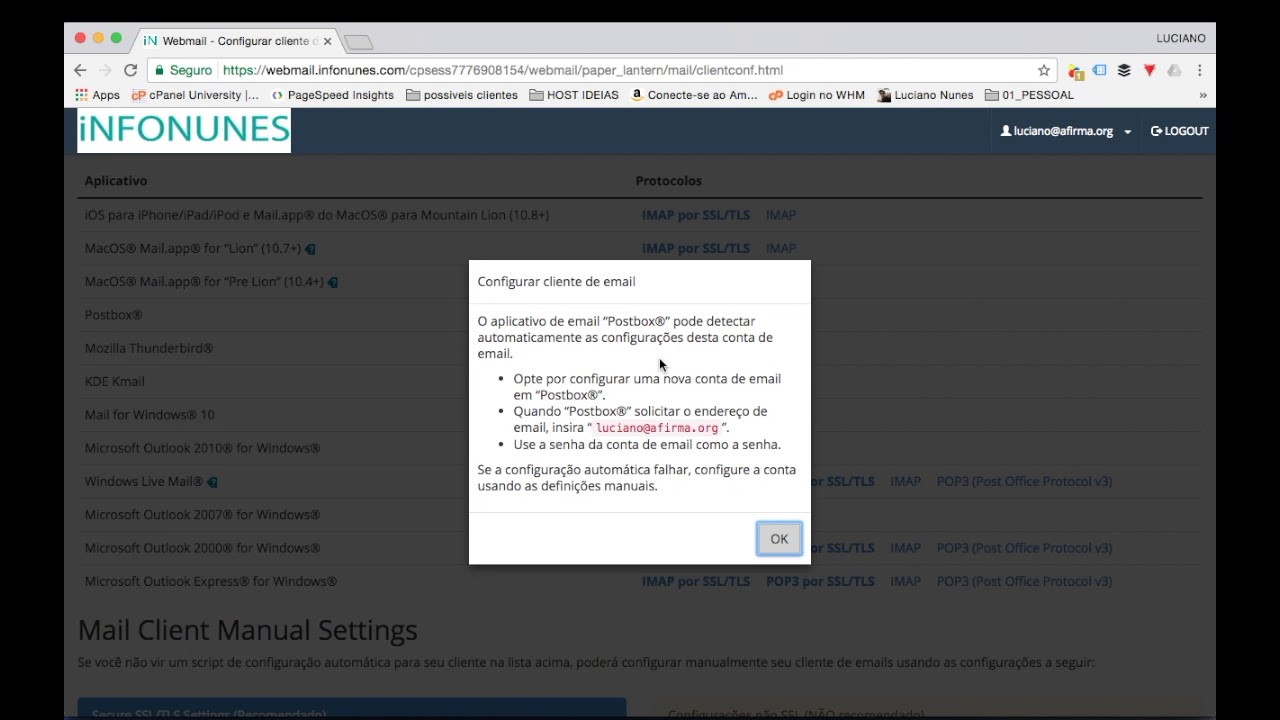The height and width of the screenshot is (720, 1280).
Task: Open the Conecte-se ao Amazon bookmark
Action: (694, 95)
